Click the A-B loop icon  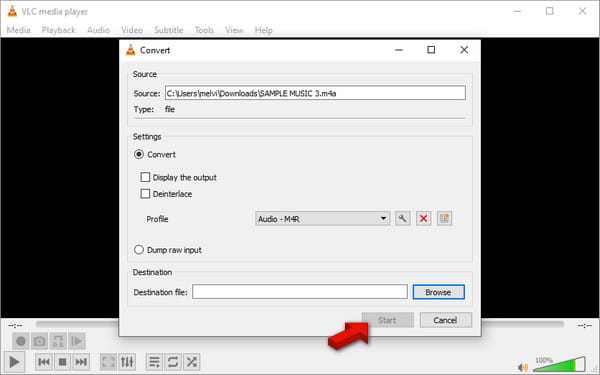[58, 341]
